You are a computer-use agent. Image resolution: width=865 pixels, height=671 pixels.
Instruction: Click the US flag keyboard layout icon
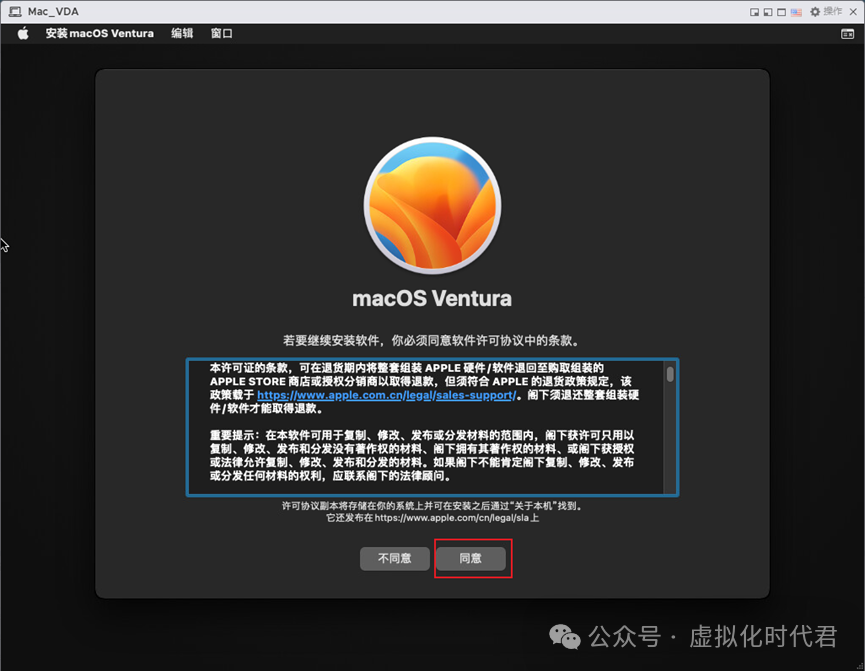pos(796,12)
